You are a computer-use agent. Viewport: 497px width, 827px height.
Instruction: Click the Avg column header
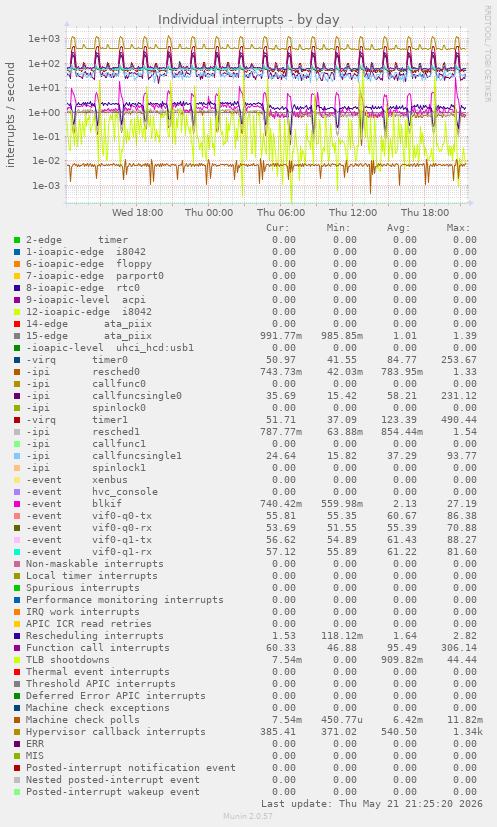tap(398, 228)
